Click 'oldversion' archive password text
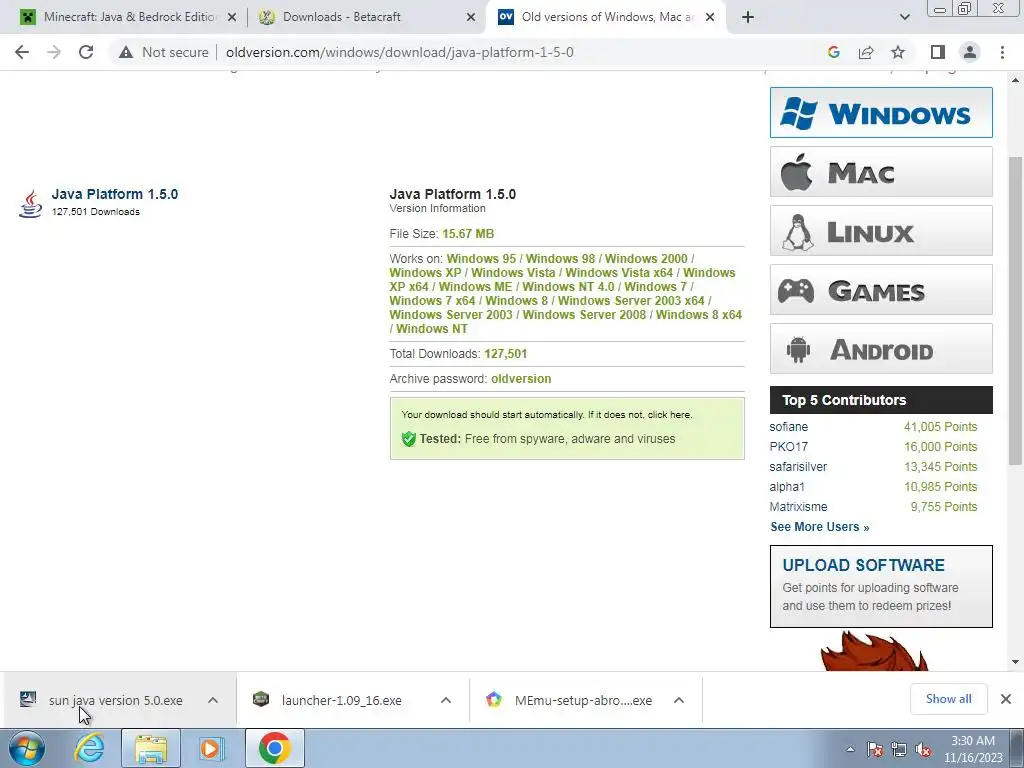The width and height of the screenshot is (1024, 768). click(x=521, y=379)
